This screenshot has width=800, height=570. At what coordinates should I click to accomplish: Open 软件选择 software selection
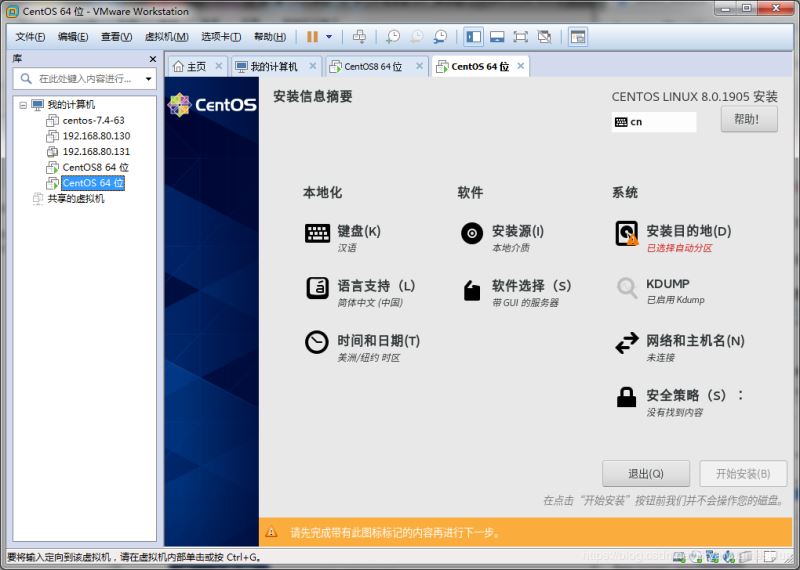pos(530,286)
